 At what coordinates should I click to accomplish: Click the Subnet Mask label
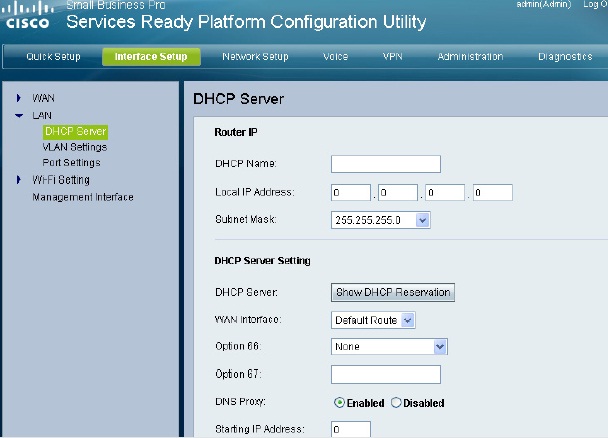click(x=246, y=219)
